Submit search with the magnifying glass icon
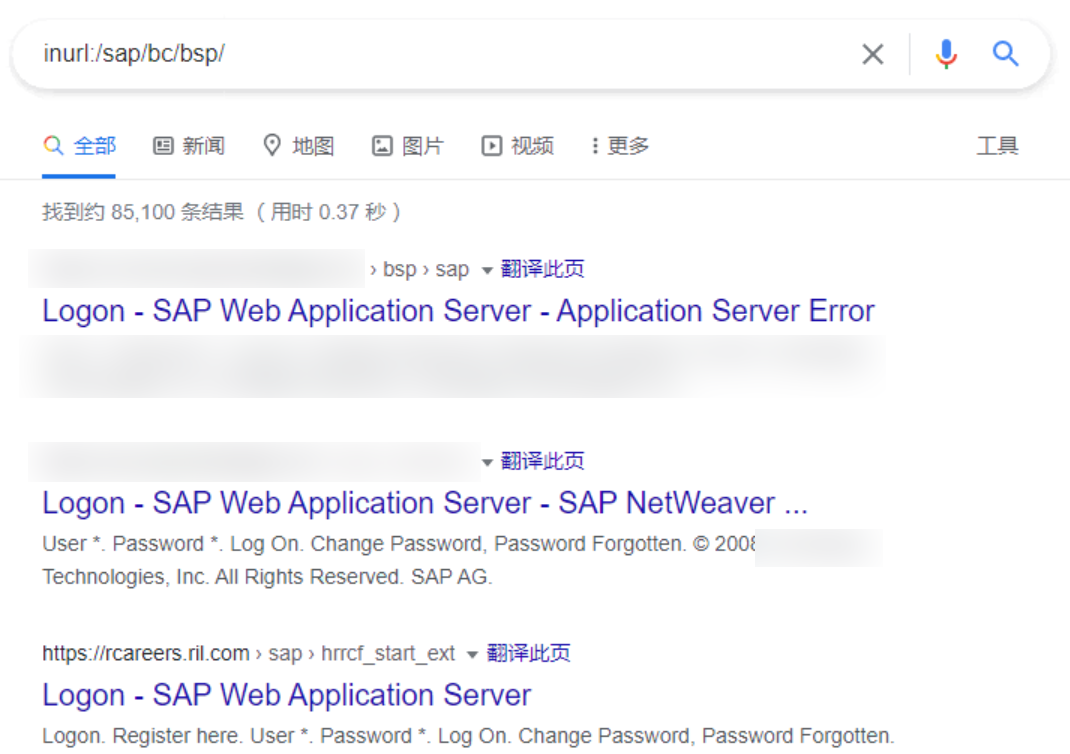Screen dimensions: 1070x754 pyautogui.click(x=1005, y=53)
